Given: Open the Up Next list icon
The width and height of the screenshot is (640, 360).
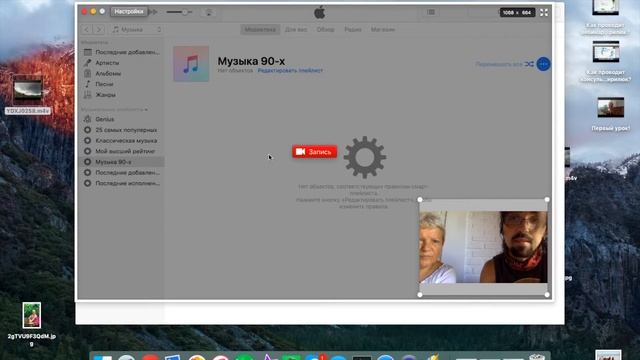Looking at the screenshot, I should pyautogui.click(x=431, y=12).
